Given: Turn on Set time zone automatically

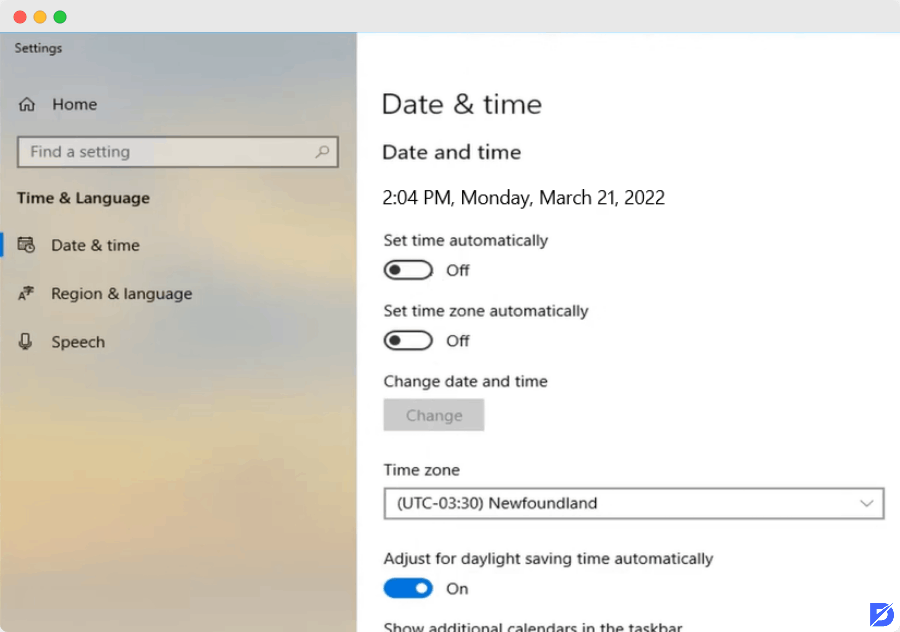Looking at the screenshot, I should point(407,340).
